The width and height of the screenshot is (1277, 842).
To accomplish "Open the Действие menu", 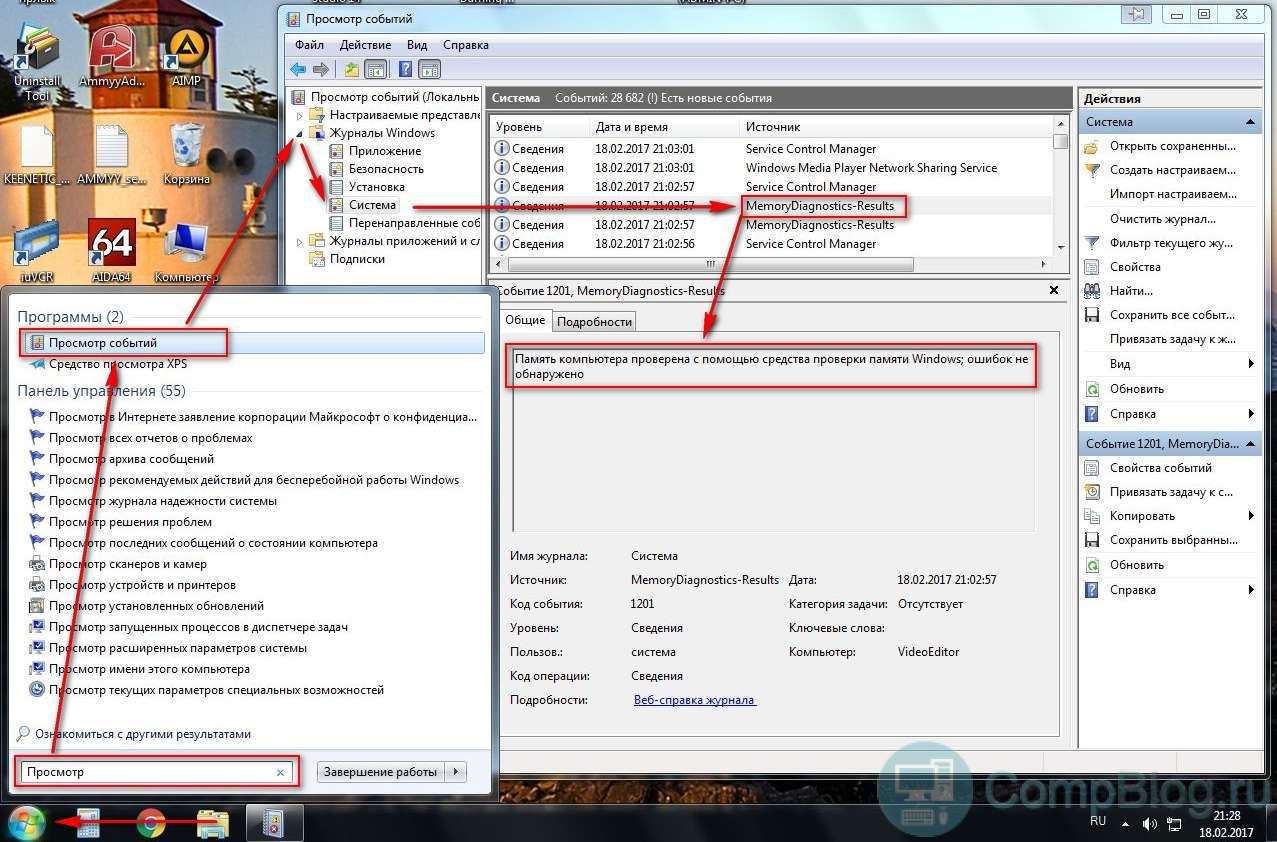I will 365,45.
